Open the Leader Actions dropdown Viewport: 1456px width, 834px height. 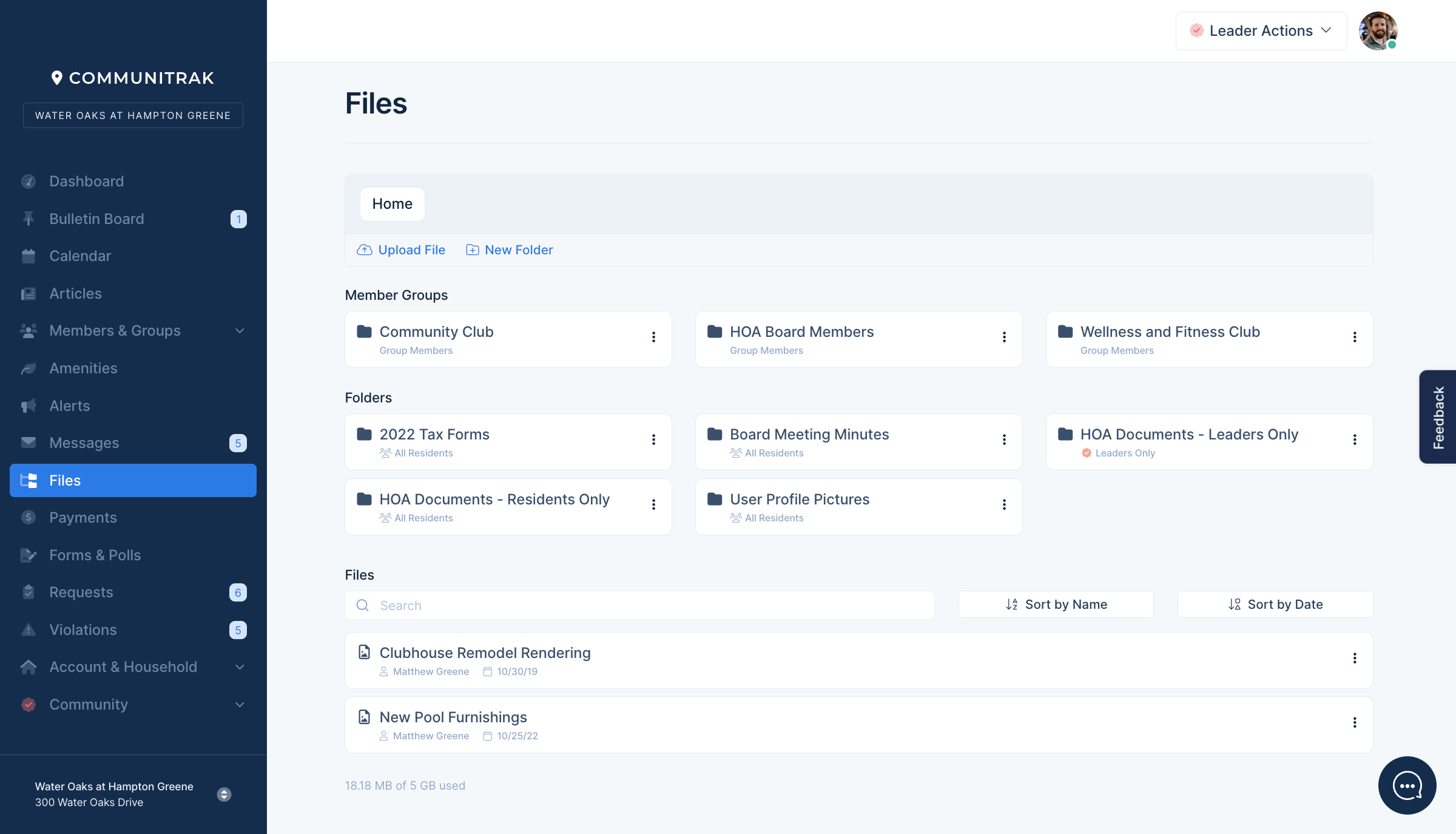click(x=1261, y=31)
